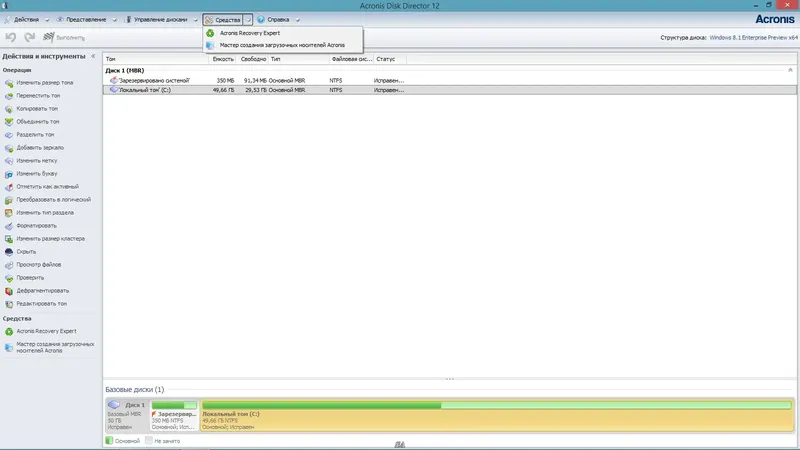800x450 pixels.
Task: Click the Том column header
Action: tap(156, 59)
